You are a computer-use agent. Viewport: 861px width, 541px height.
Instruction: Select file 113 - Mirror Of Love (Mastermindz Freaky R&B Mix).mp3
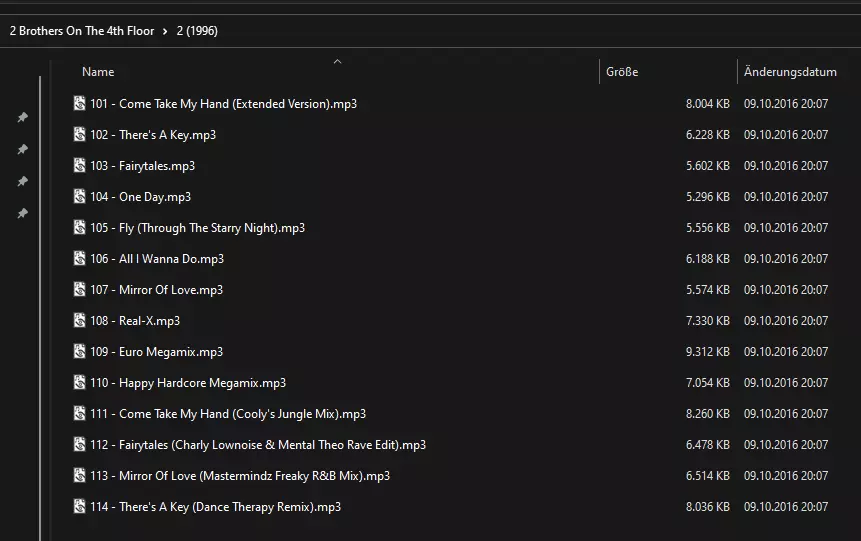pos(240,476)
